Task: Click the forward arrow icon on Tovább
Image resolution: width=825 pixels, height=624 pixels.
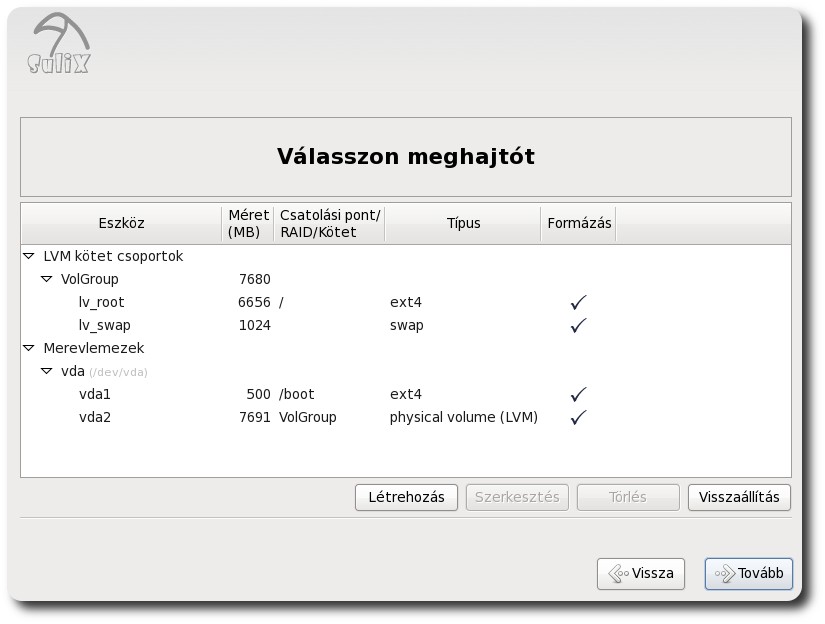Action: pos(725,573)
